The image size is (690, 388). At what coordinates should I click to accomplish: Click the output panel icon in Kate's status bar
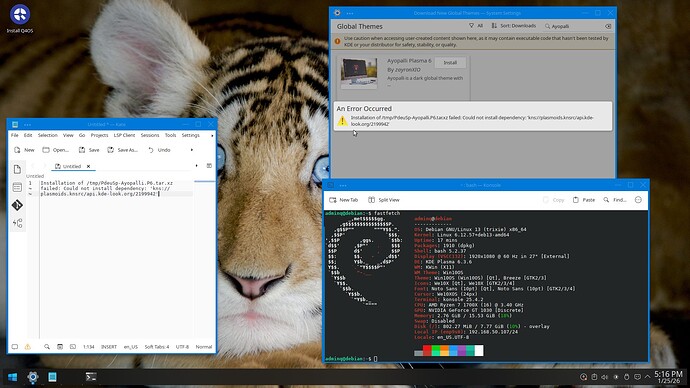(15, 347)
